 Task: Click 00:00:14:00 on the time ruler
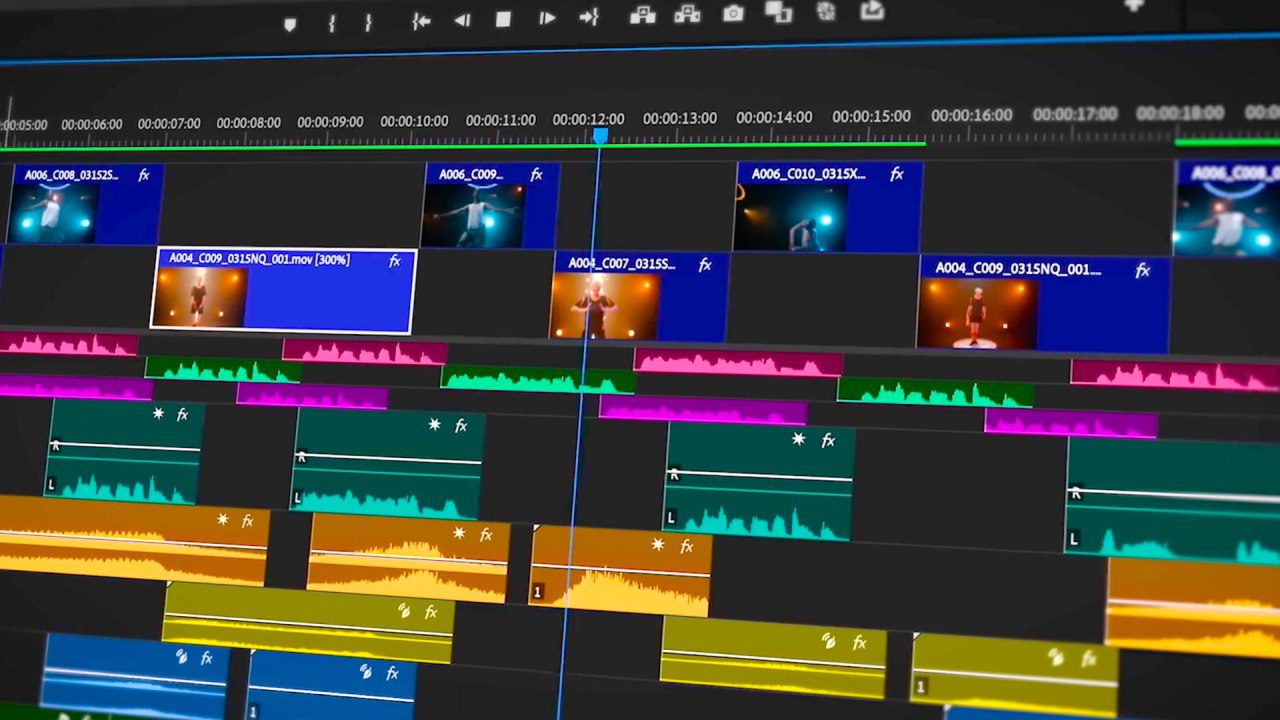(x=774, y=118)
